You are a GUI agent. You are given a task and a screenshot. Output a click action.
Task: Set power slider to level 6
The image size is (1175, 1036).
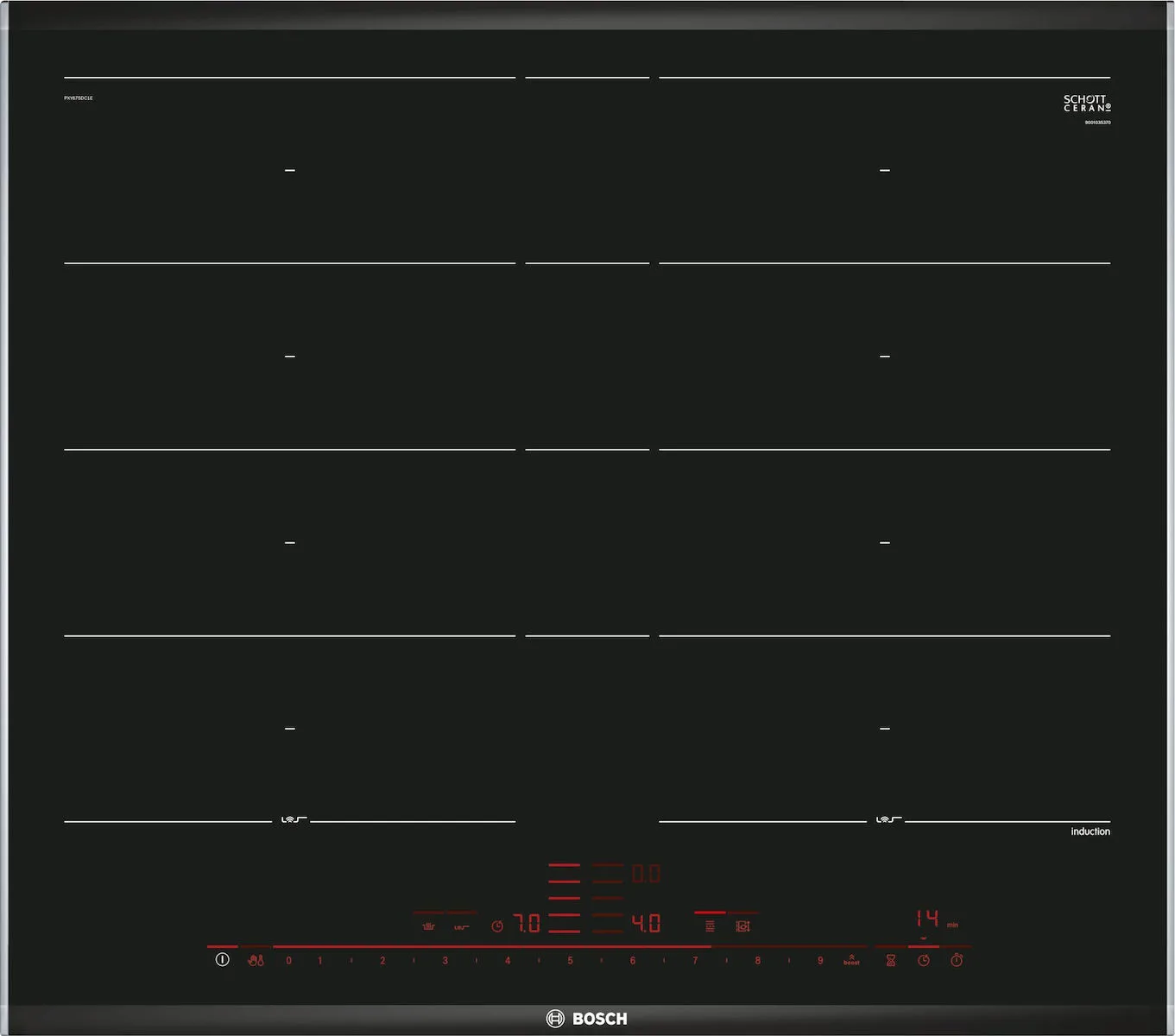[x=633, y=960]
